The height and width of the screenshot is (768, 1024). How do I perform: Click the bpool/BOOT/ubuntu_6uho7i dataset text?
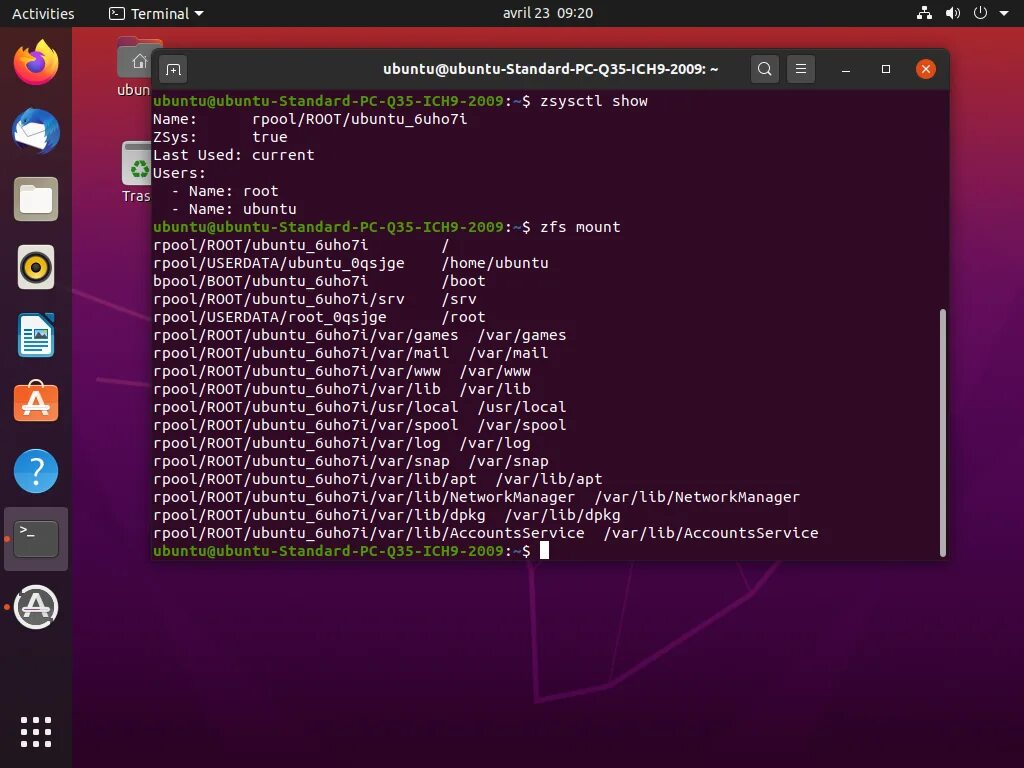tap(261, 281)
